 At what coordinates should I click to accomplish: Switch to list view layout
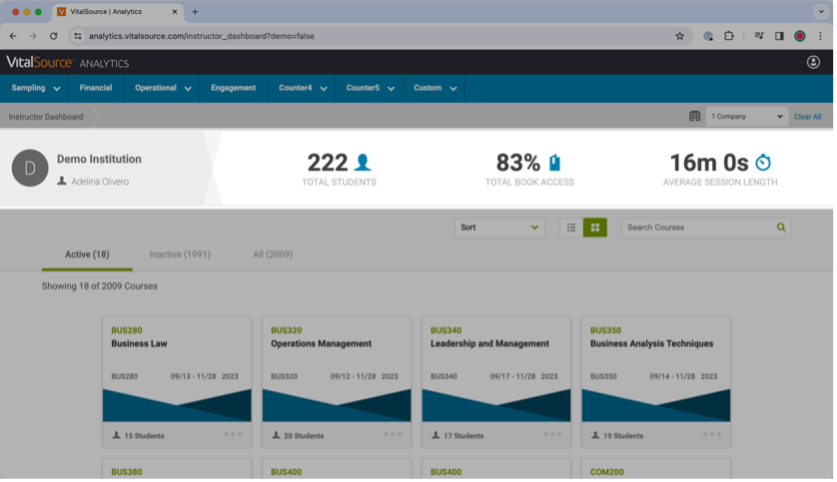[x=571, y=228]
